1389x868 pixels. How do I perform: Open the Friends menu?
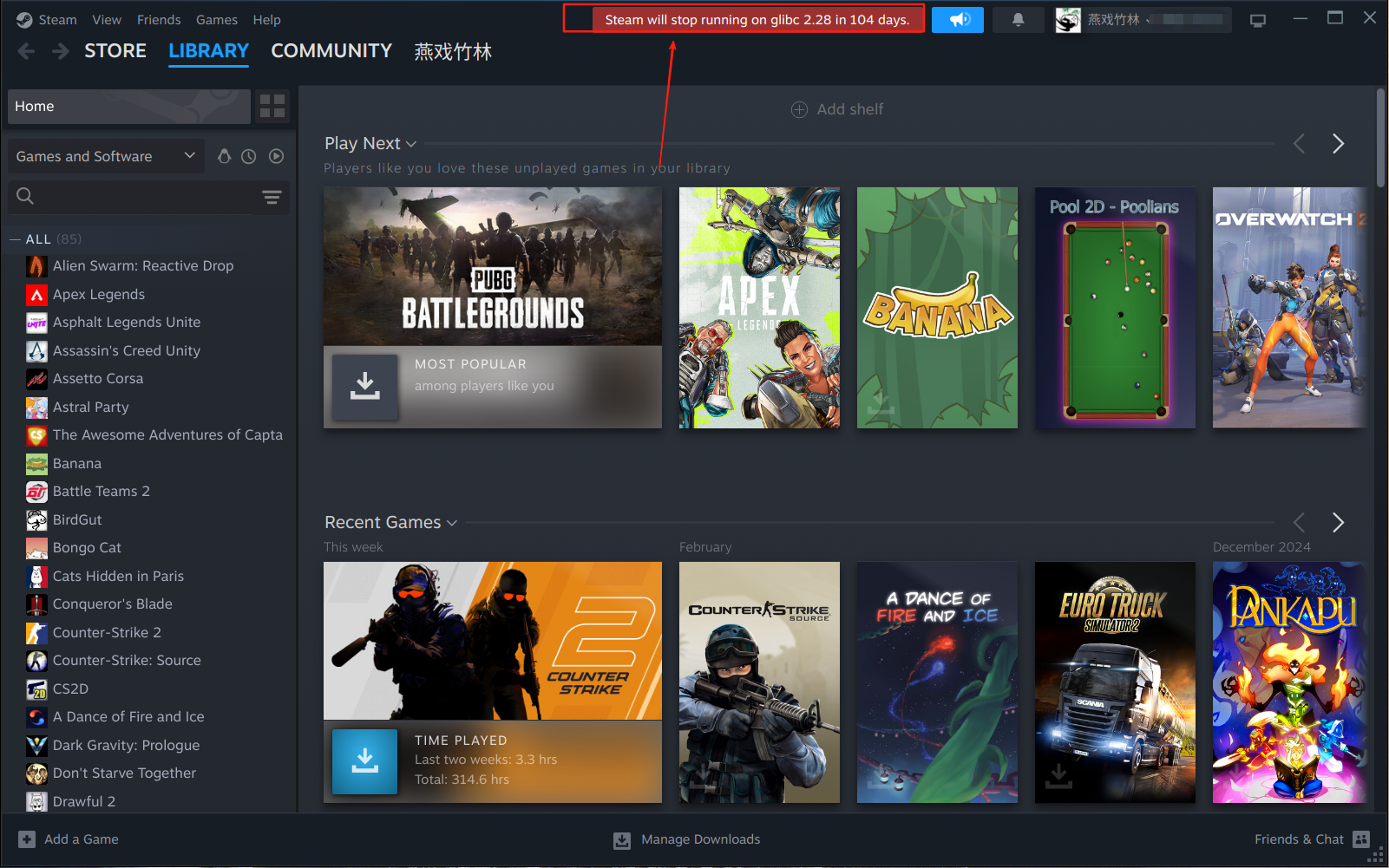[159, 20]
